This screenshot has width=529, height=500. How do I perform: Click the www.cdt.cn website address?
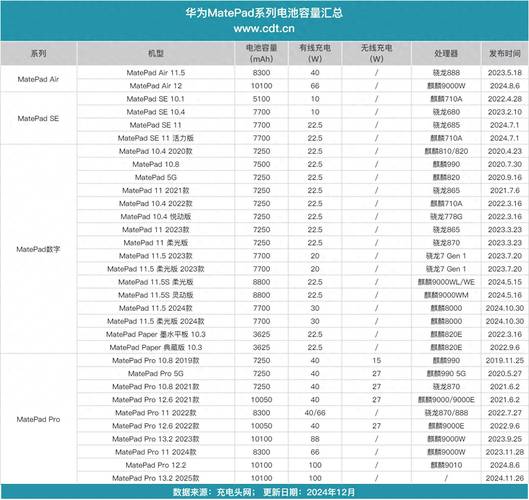coord(264,28)
